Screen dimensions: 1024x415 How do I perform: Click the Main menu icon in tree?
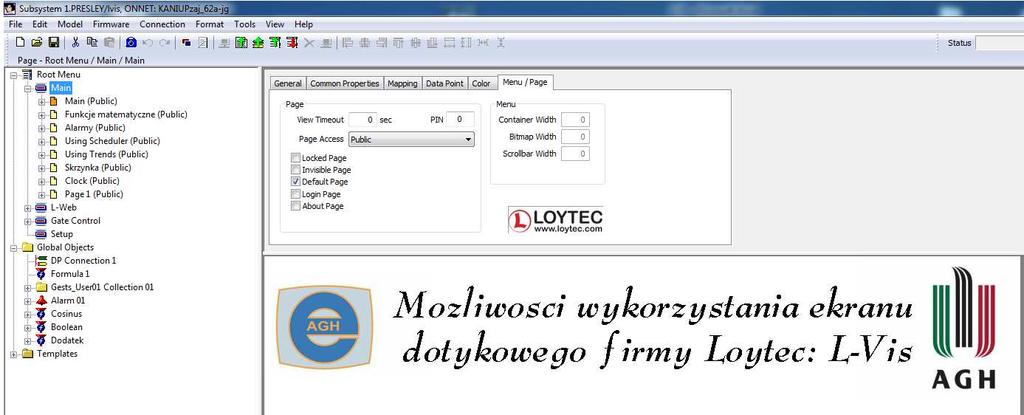tap(41, 88)
